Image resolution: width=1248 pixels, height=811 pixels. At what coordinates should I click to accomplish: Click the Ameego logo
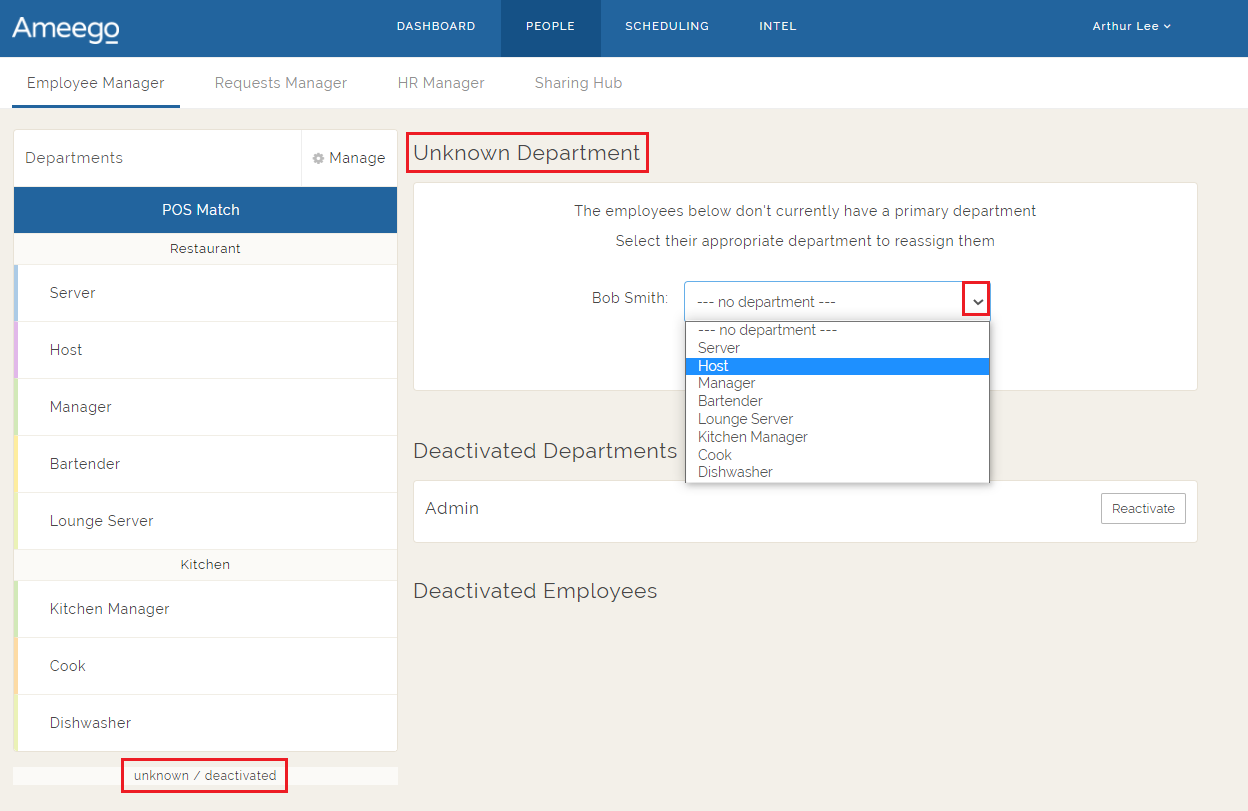(x=66, y=28)
